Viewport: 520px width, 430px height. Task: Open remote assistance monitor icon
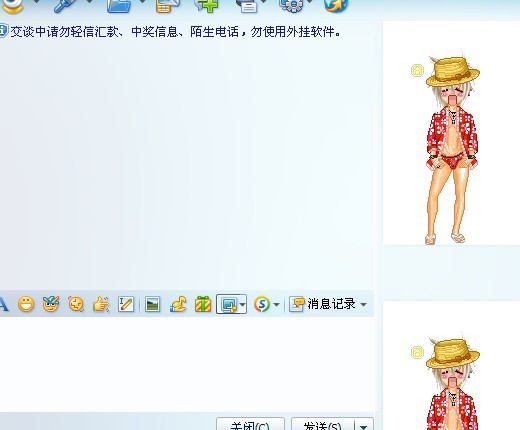point(247,6)
